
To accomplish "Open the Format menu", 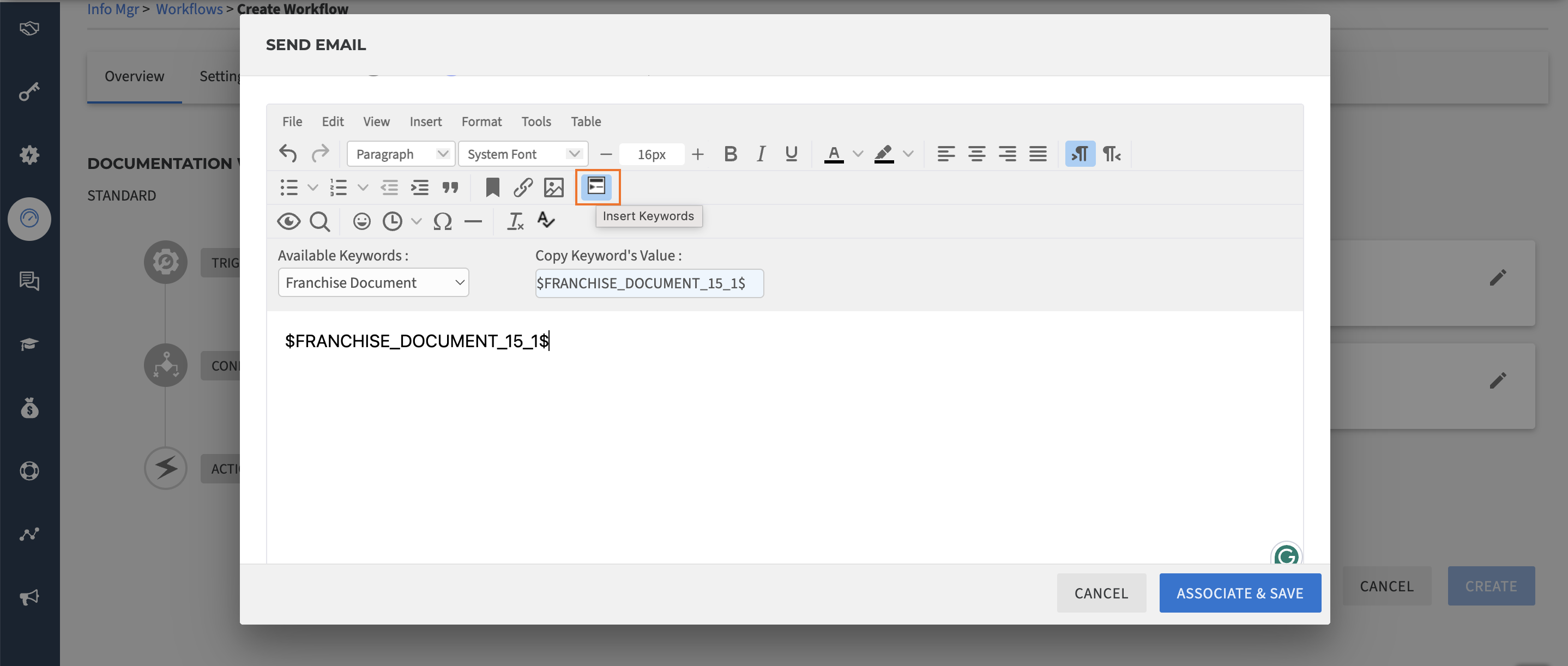I will pos(481,121).
